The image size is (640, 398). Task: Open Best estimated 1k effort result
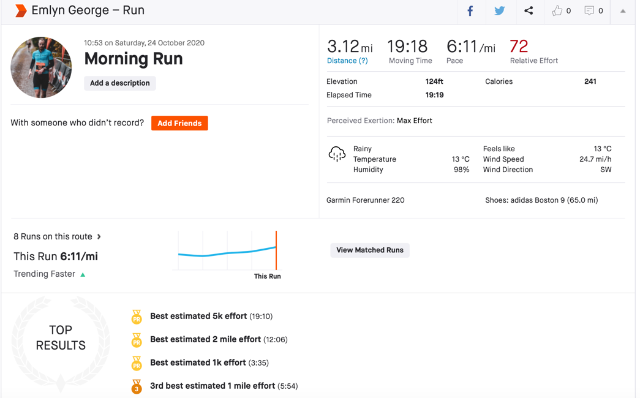(209, 362)
